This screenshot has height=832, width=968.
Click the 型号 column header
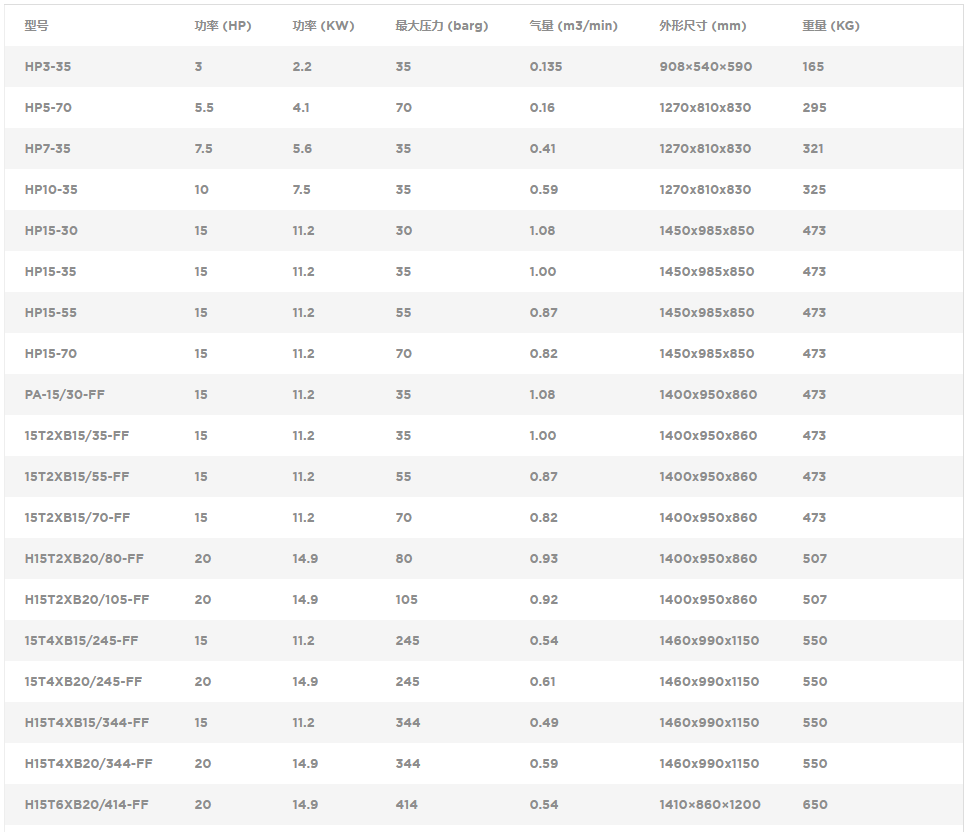click(x=36, y=26)
